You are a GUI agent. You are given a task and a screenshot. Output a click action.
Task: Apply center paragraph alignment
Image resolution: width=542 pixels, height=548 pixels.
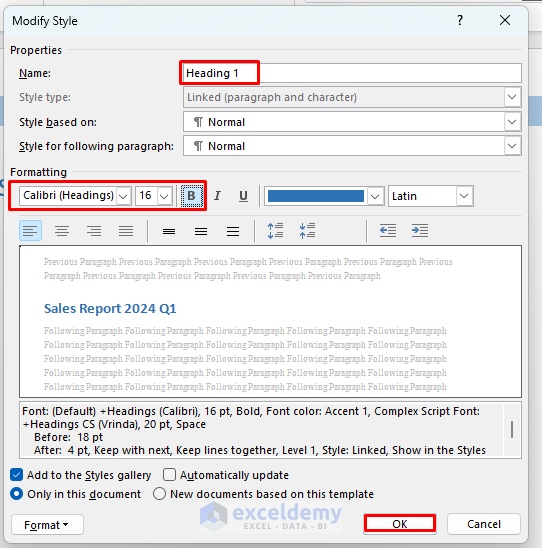(x=62, y=231)
